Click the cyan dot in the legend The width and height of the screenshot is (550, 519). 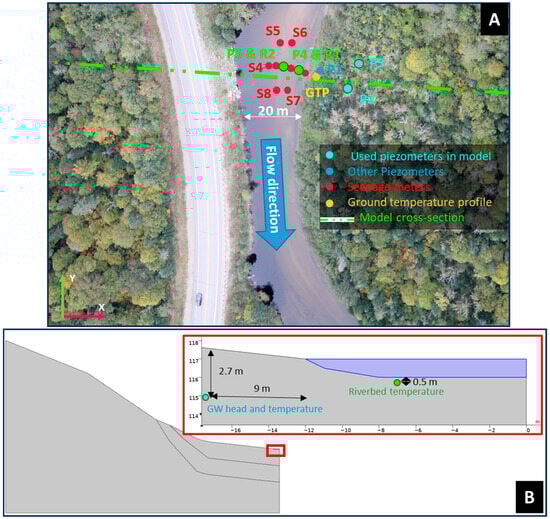coord(329,155)
